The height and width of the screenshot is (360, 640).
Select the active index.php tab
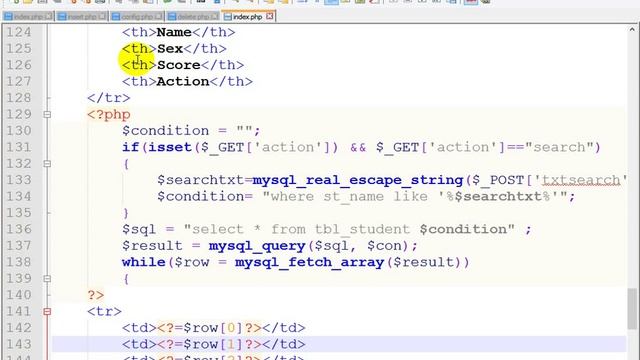coord(248,16)
